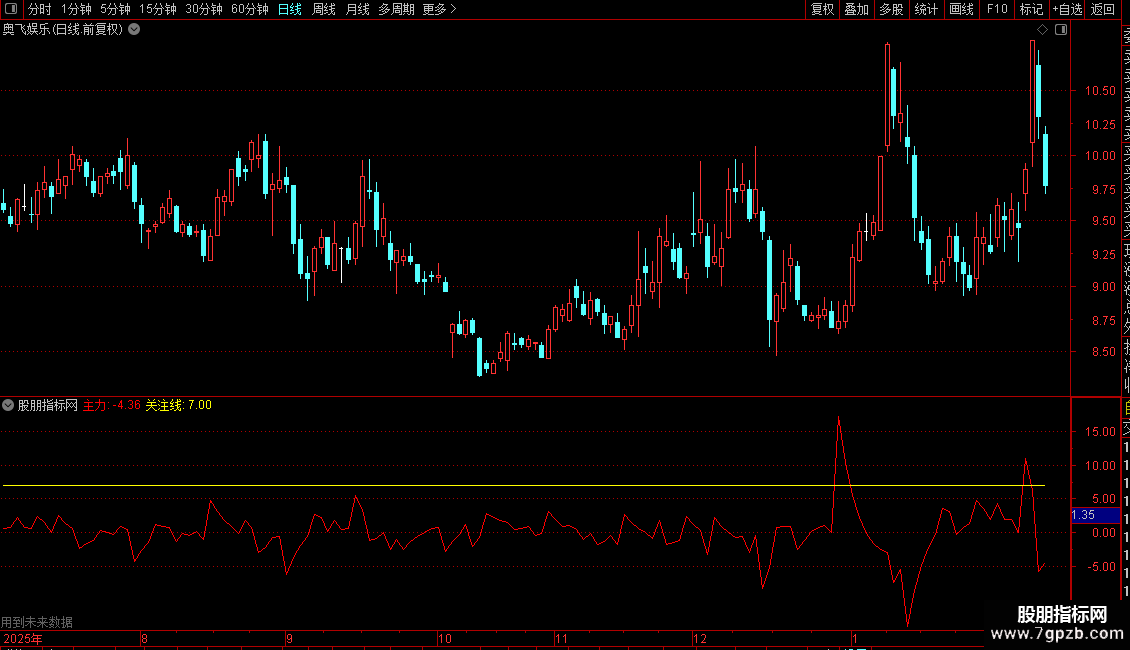The height and width of the screenshot is (650, 1130).
Task: Switch to 日线 daily chart
Action: coord(290,9)
